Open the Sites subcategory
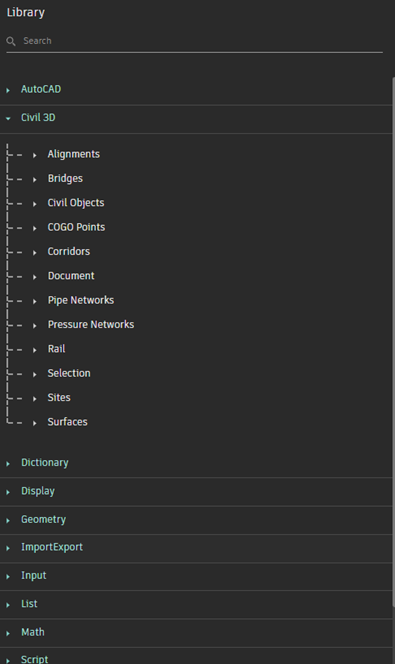395x664 pixels. click(59, 398)
